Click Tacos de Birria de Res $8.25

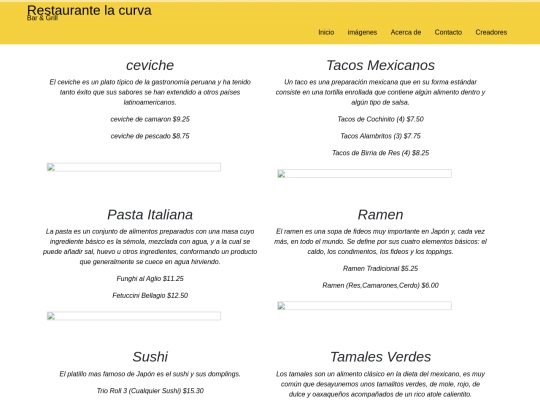(x=380, y=153)
